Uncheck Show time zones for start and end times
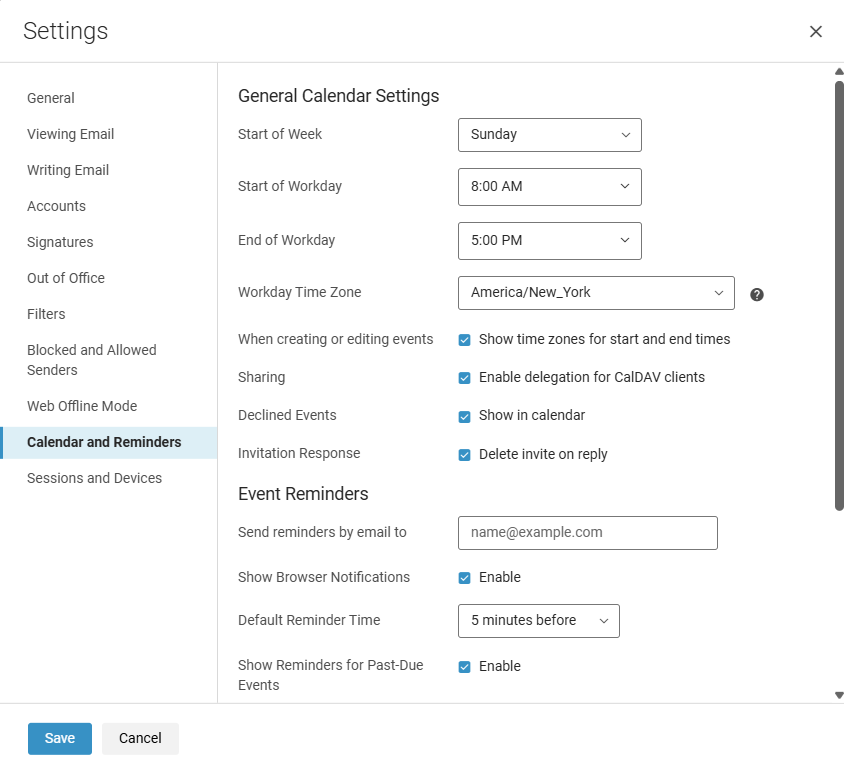Viewport: 844px width, 773px height. tap(464, 340)
